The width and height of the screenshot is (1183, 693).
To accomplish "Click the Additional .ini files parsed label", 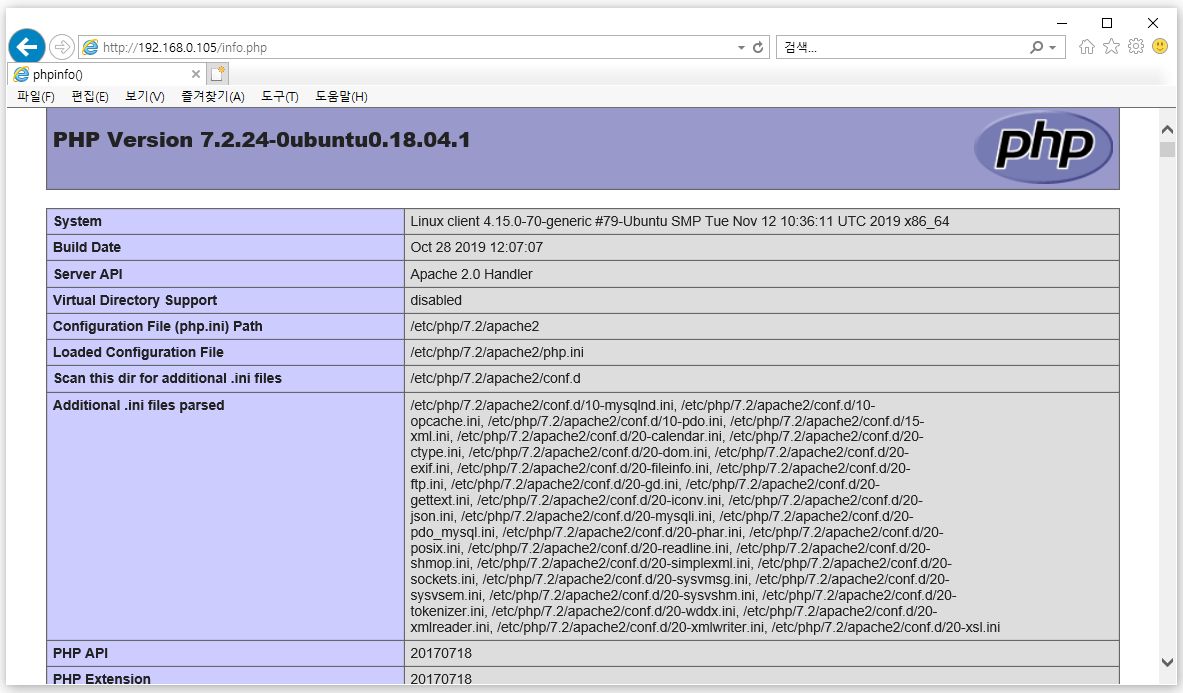I will click(139, 405).
